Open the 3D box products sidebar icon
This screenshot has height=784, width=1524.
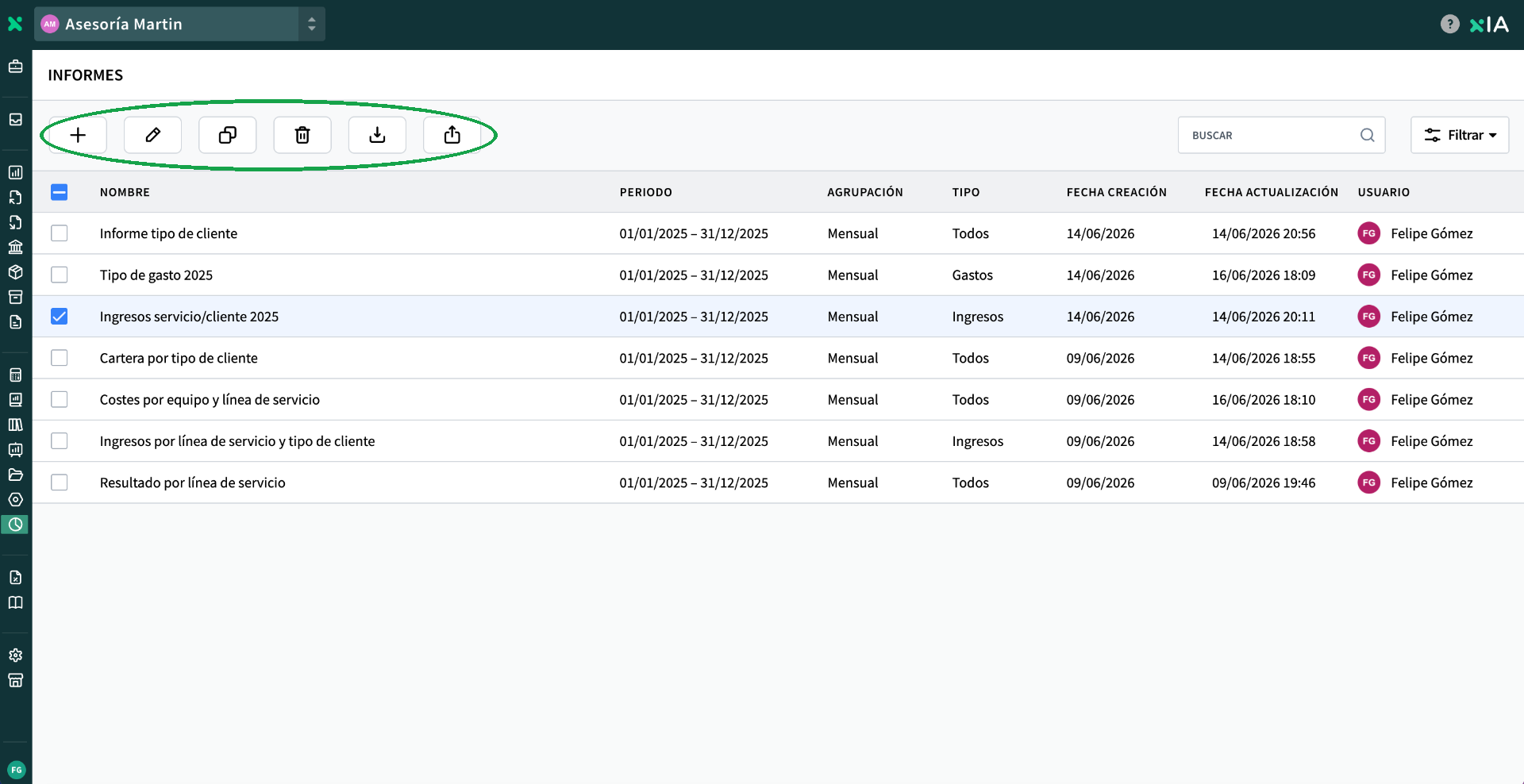(x=15, y=271)
